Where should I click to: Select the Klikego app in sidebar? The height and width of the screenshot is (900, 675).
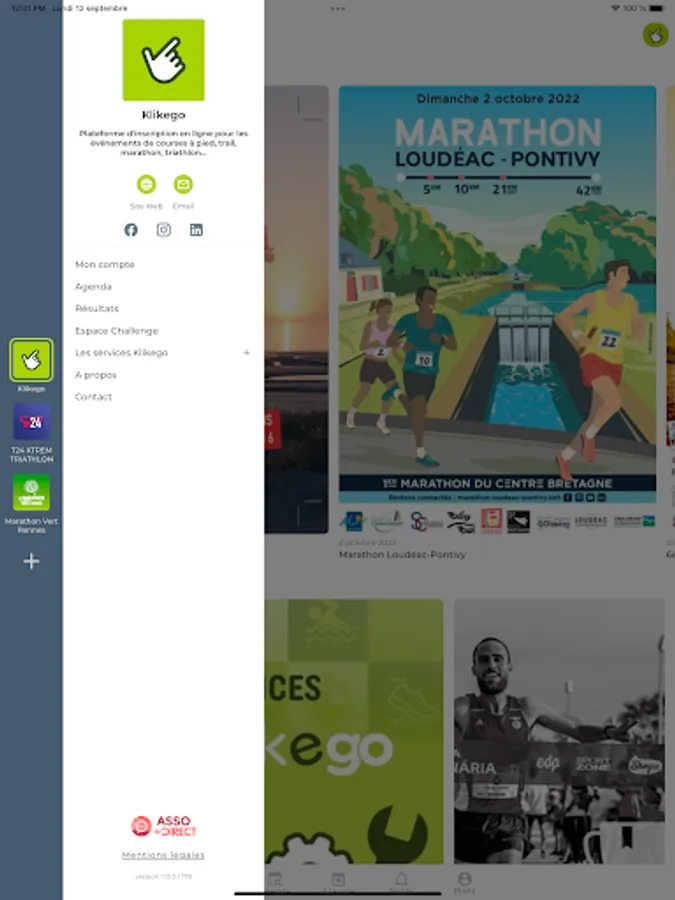click(x=31, y=360)
